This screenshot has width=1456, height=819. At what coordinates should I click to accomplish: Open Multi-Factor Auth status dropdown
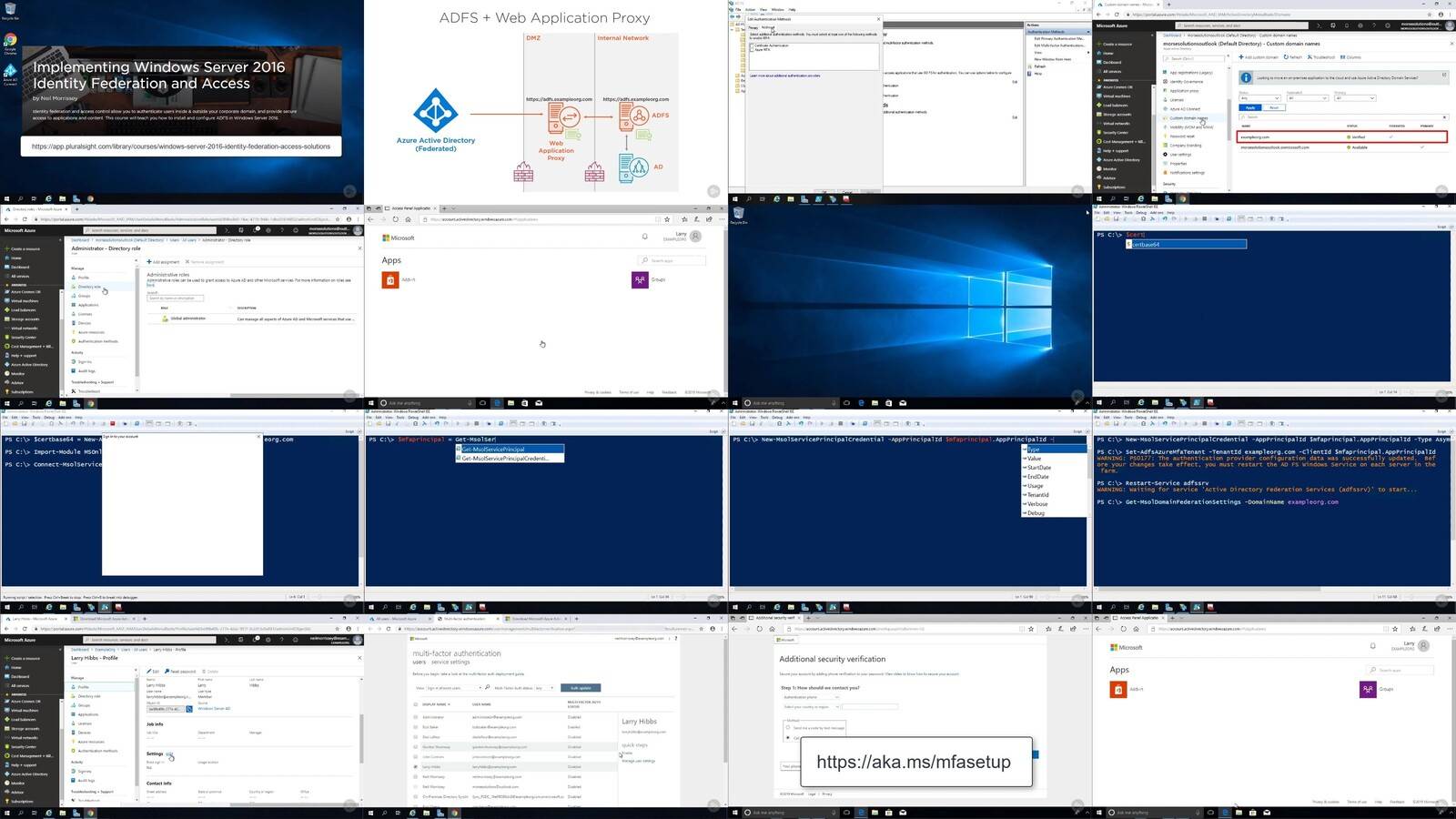click(545, 688)
